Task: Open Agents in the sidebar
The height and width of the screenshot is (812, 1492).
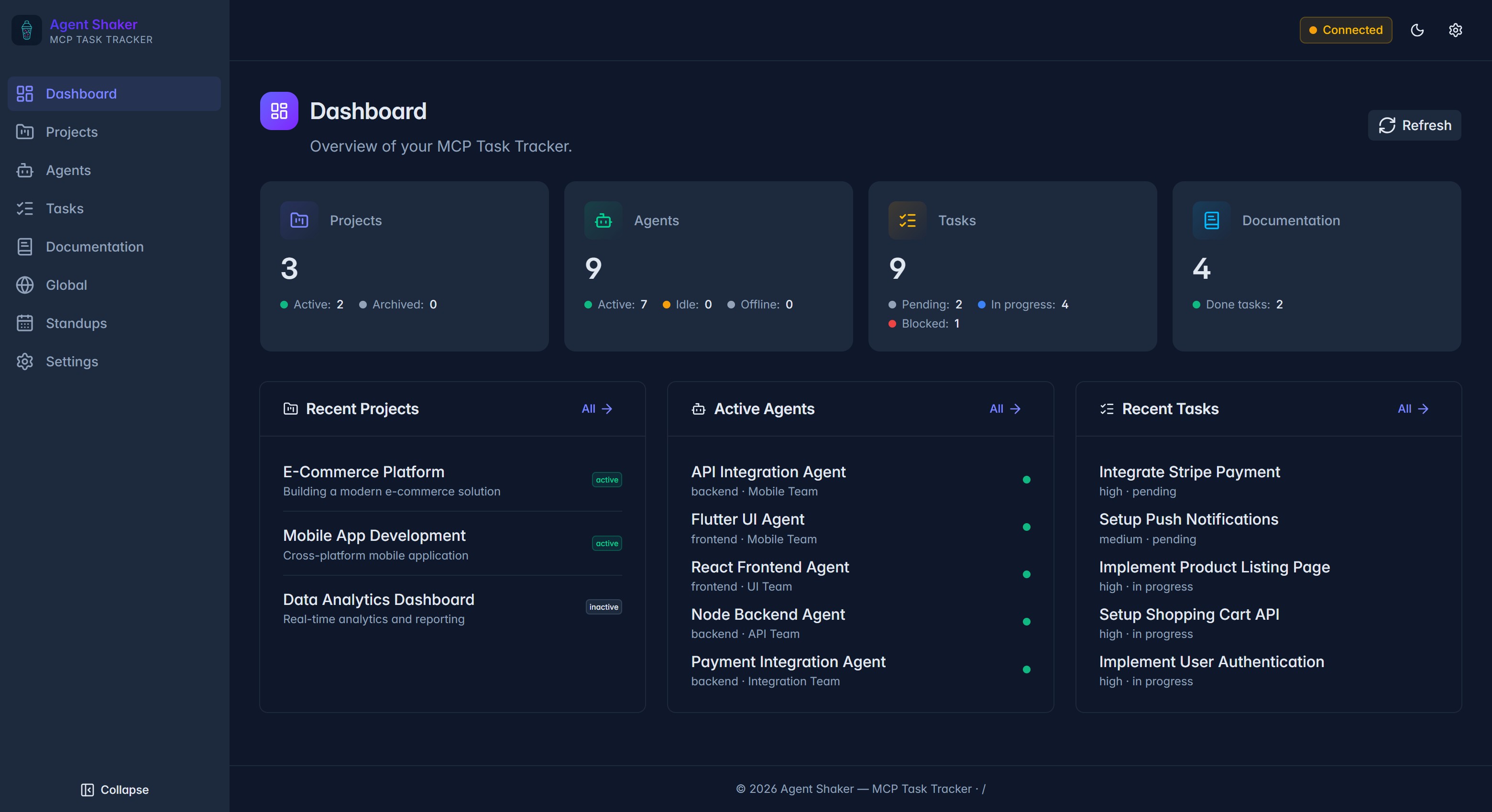Action: click(x=114, y=170)
